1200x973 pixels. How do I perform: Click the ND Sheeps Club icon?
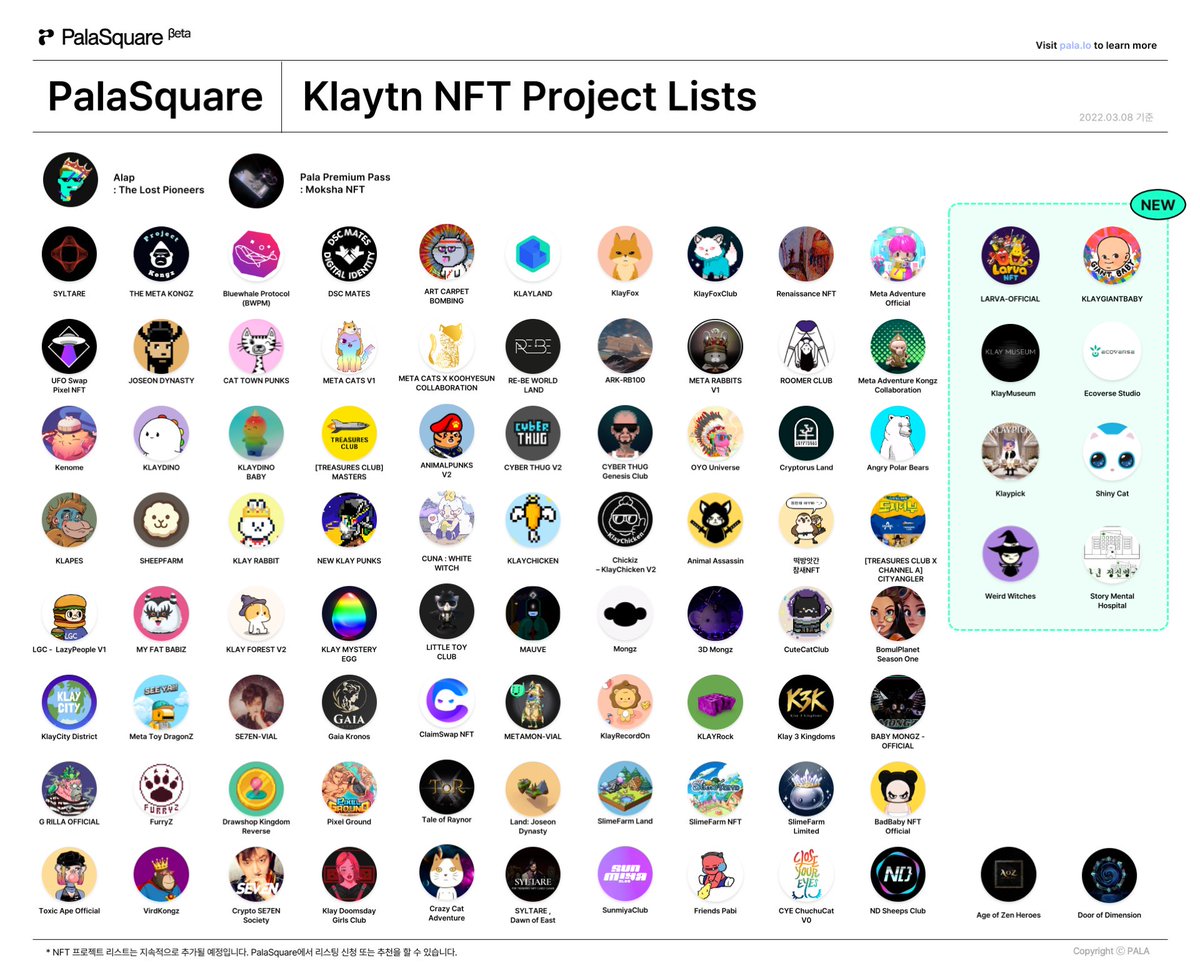pos(898,876)
